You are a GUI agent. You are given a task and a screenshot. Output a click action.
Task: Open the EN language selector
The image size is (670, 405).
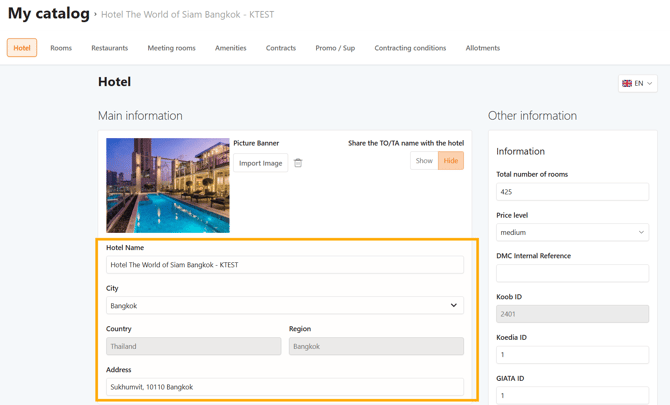pyautogui.click(x=638, y=83)
